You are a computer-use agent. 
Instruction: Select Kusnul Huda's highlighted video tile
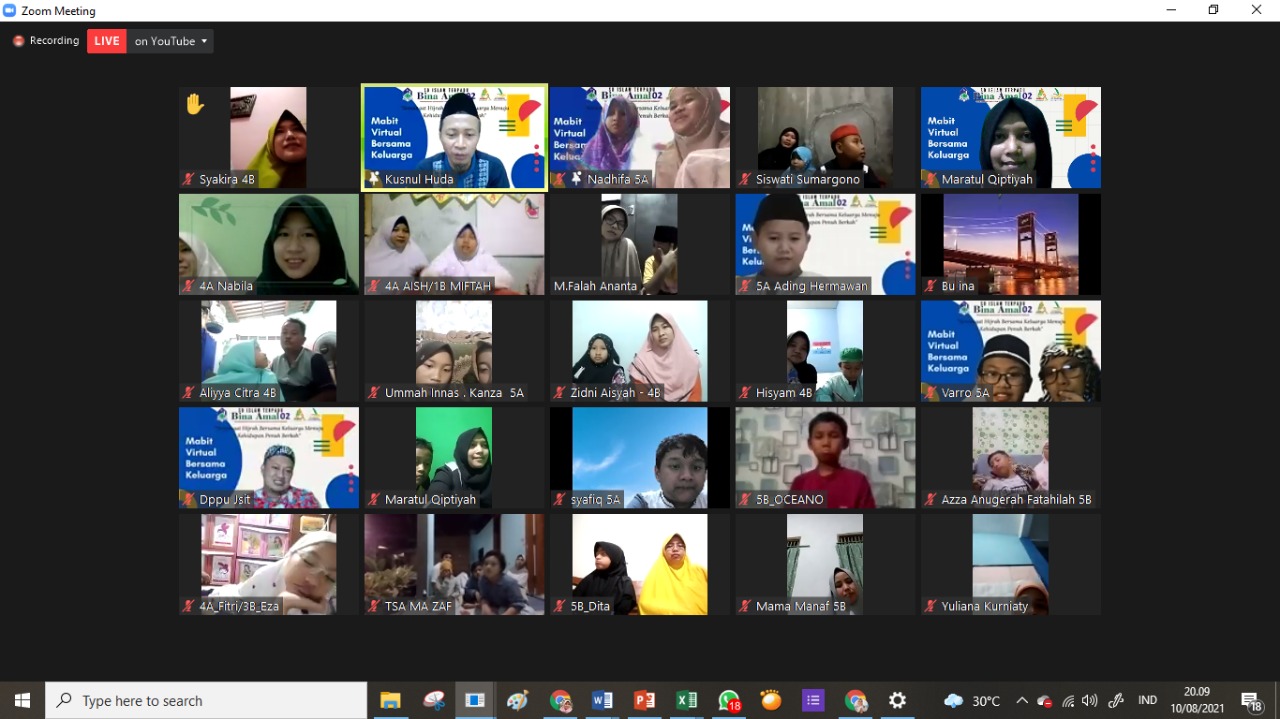[x=454, y=137]
